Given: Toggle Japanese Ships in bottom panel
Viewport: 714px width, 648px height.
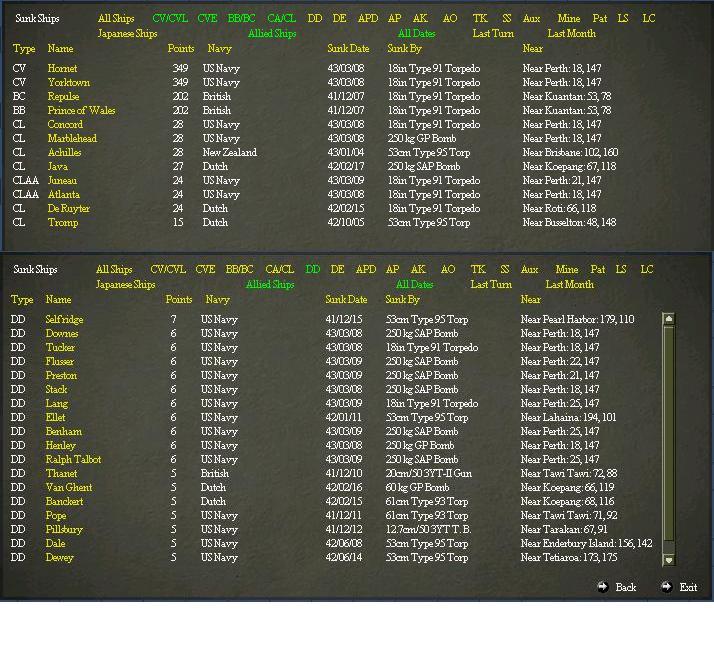Looking at the screenshot, I should (x=126, y=285).
